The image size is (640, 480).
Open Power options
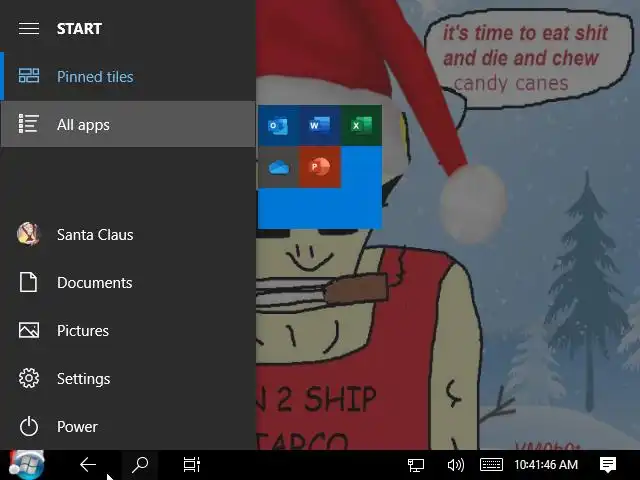tap(128, 427)
